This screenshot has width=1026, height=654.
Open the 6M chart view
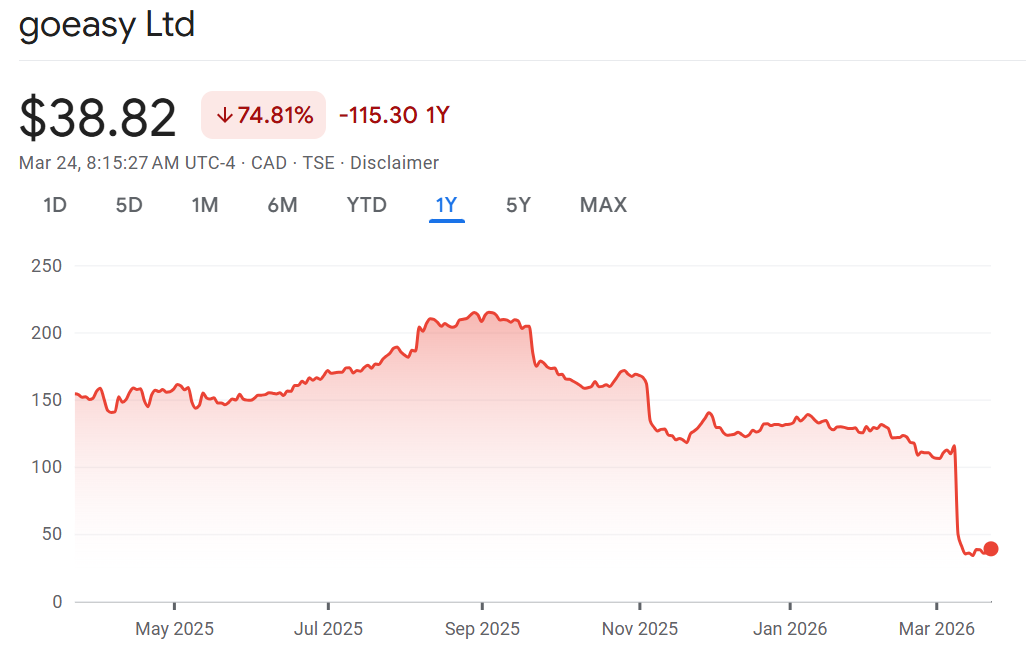282,205
